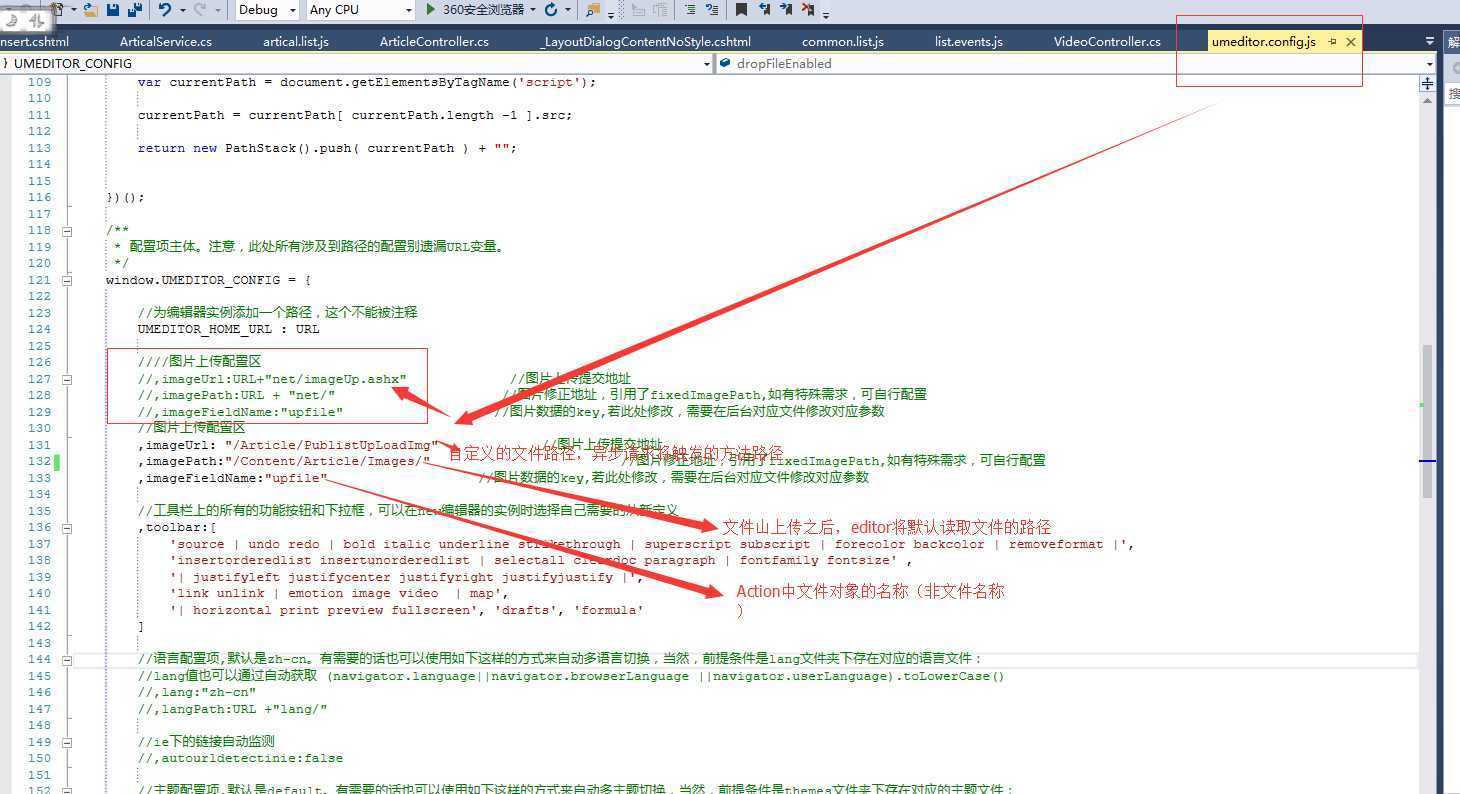Switch to the ArticalService.cs tab
The width and height of the screenshot is (1460, 794).
point(166,41)
